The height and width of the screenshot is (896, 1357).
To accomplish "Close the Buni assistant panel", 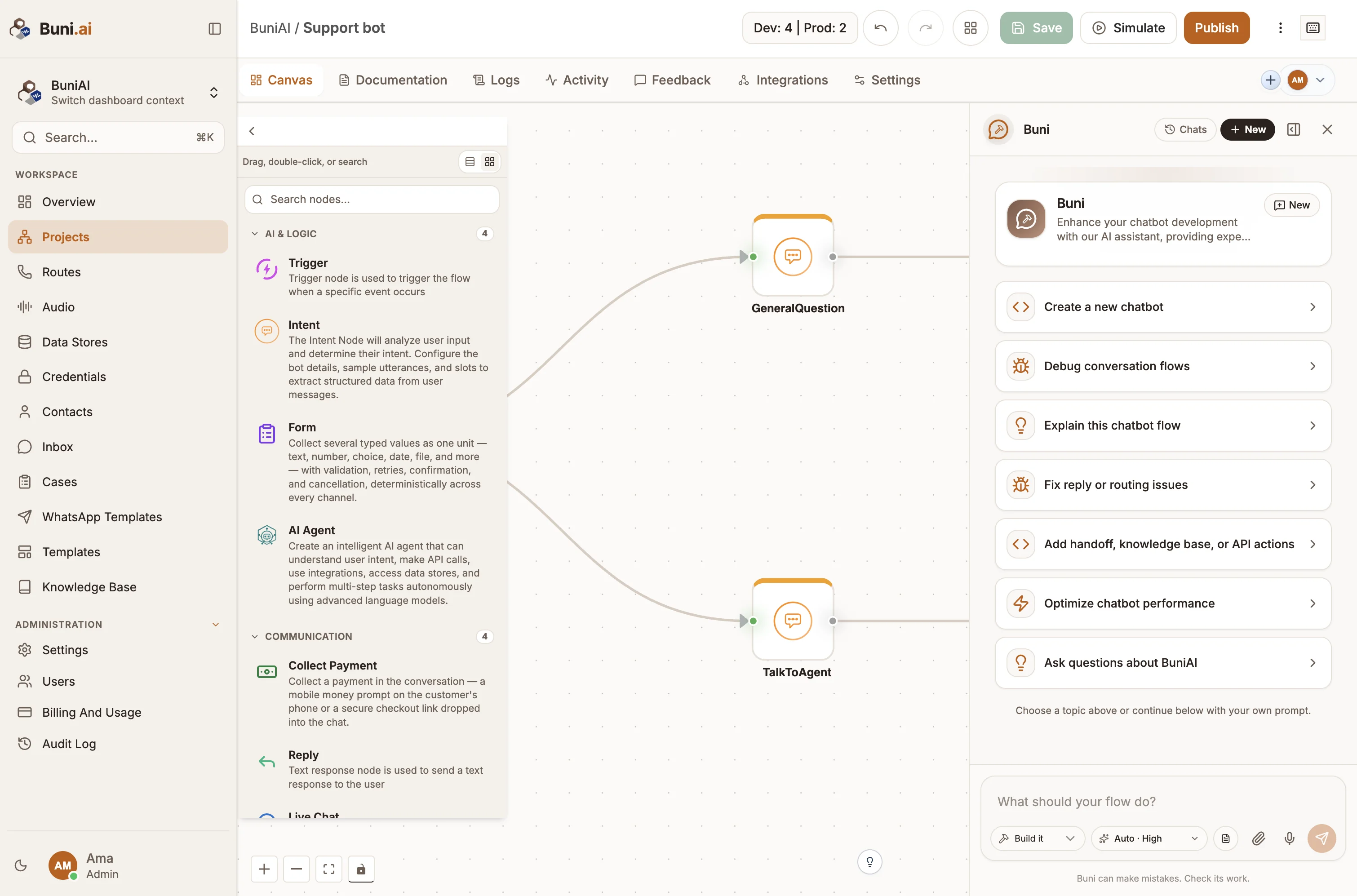I will tap(1327, 130).
